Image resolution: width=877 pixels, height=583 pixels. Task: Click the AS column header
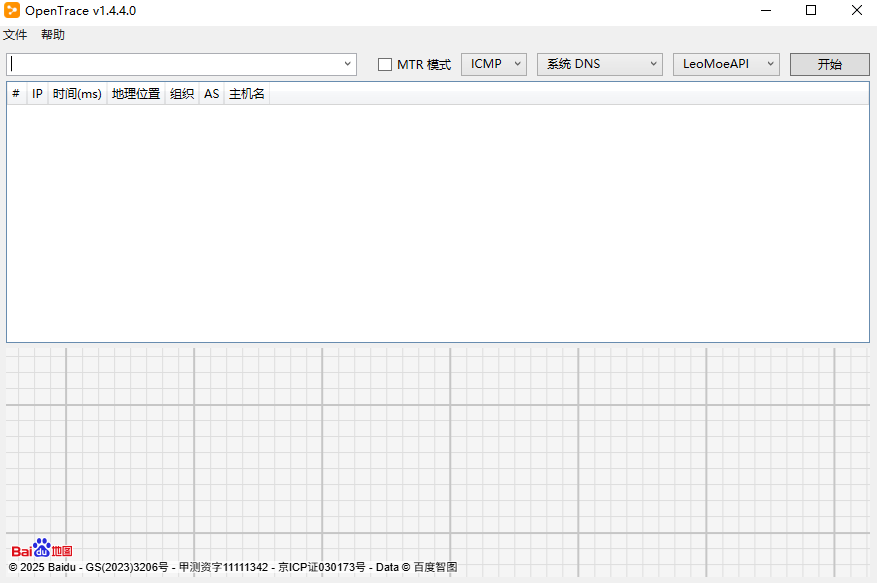click(x=212, y=94)
